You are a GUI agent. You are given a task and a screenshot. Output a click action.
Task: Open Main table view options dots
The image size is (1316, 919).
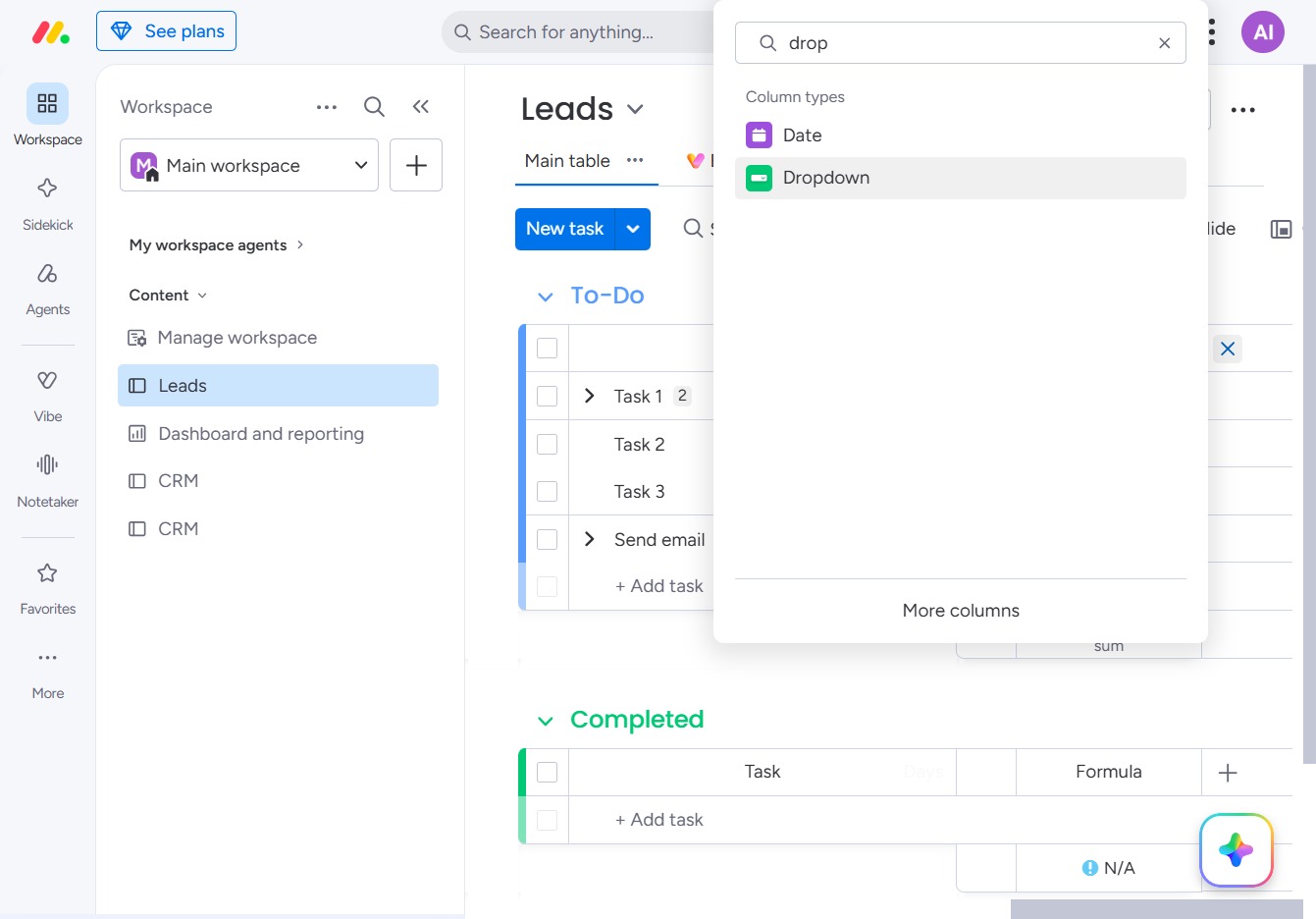[635, 160]
